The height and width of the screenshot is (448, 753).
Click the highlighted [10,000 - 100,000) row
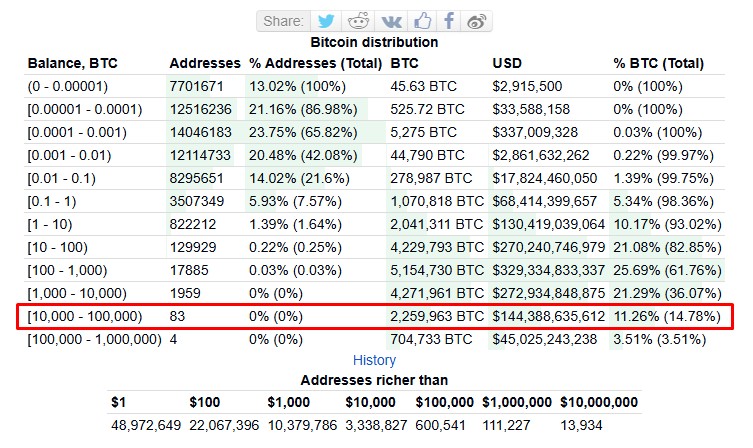(375, 316)
